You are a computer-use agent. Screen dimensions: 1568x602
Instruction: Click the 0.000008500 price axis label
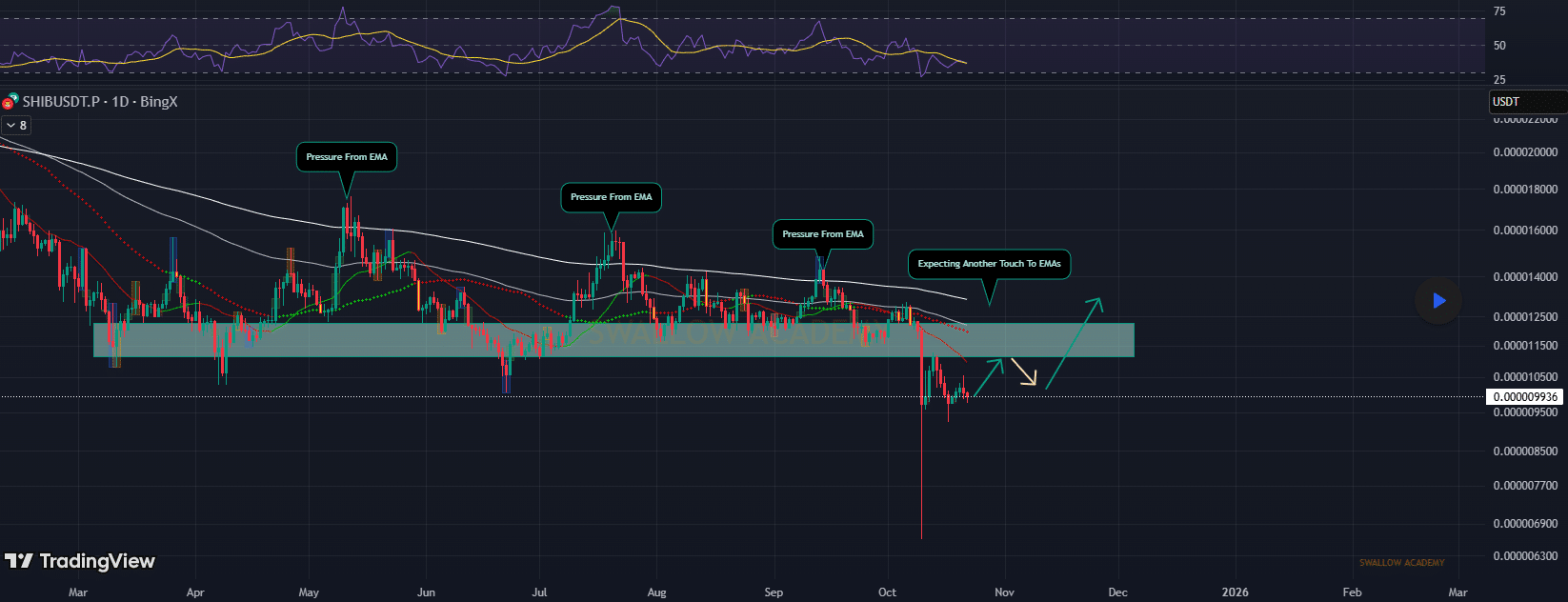pos(1525,451)
